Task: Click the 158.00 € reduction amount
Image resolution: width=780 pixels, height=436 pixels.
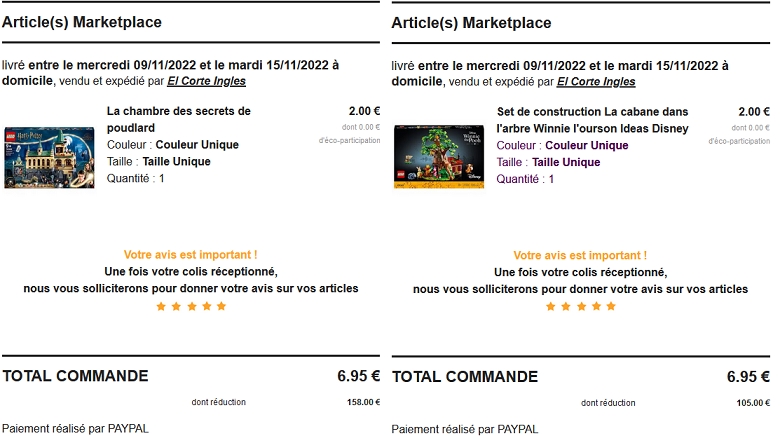Action: point(364,402)
